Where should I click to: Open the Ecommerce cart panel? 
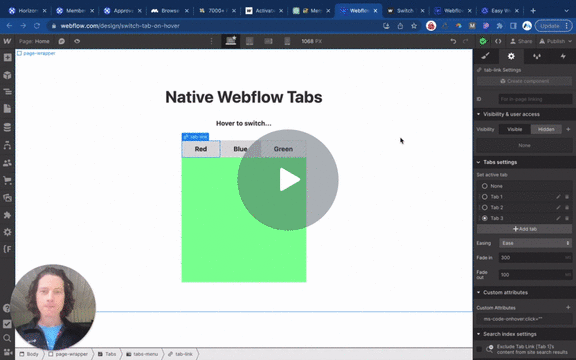(x=7, y=180)
